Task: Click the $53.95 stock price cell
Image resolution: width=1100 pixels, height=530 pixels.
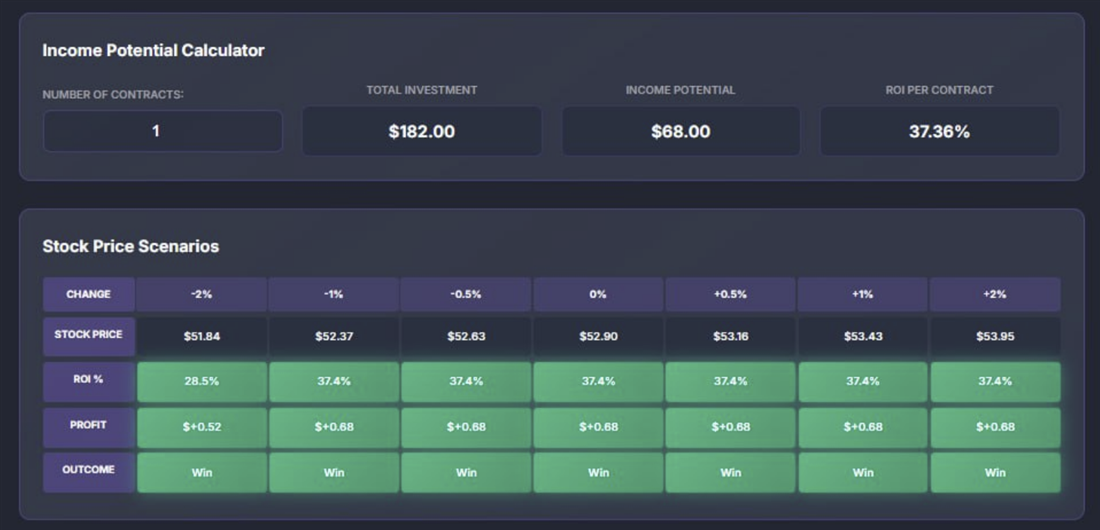Action: point(995,336)
